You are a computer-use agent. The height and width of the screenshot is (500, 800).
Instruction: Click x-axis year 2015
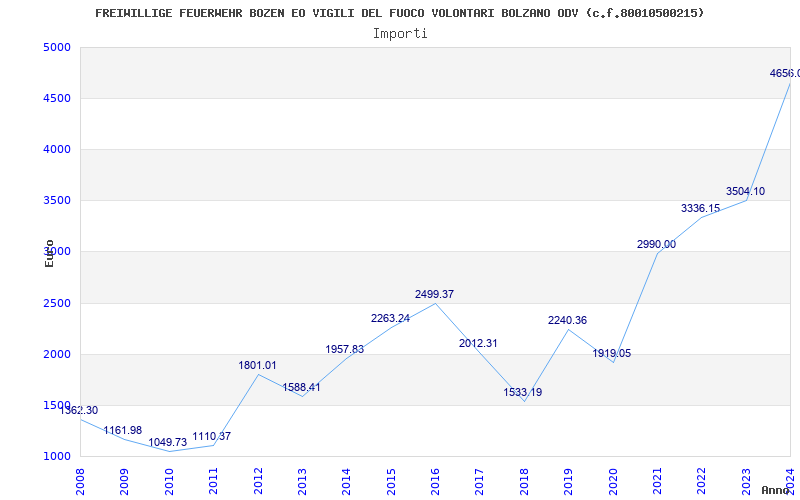pos(391,481)
